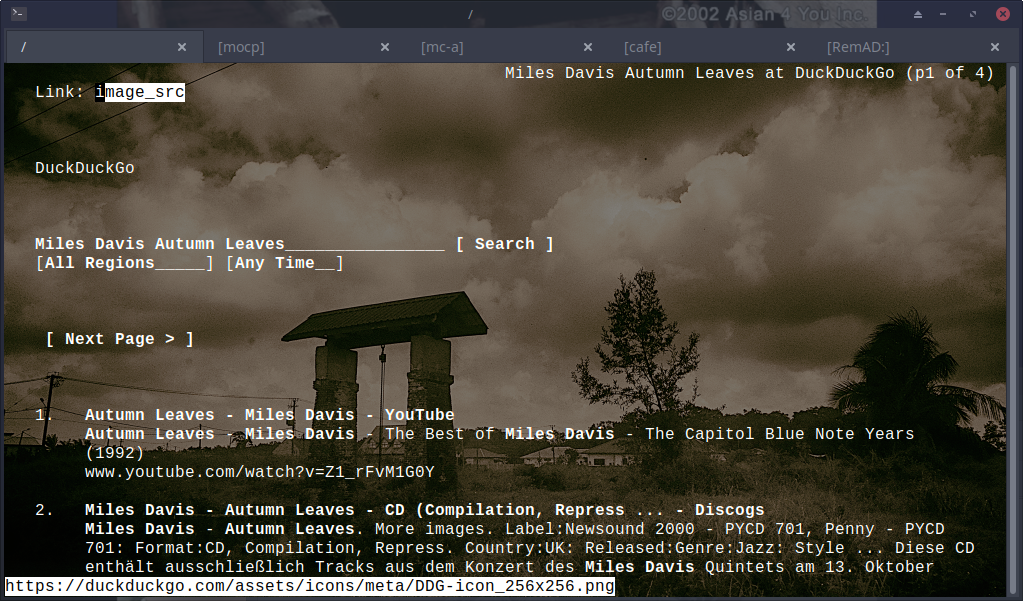This screenshot has width=1023, height=601.
Task: Click the DuckDuckGo heading text
Action: (x=85, y=168)
